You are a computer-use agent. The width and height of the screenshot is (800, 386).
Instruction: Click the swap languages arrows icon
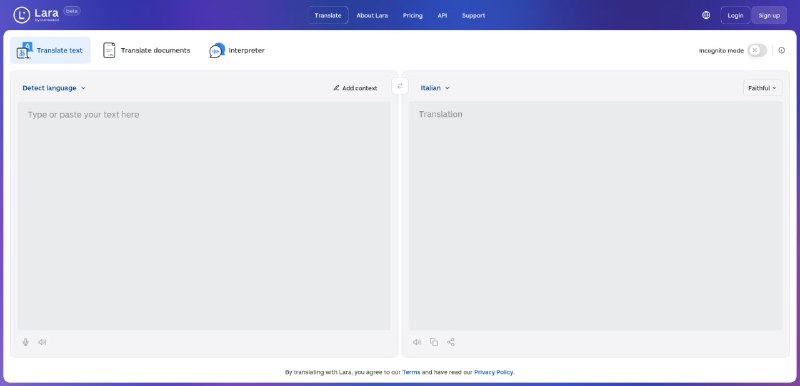400,86
